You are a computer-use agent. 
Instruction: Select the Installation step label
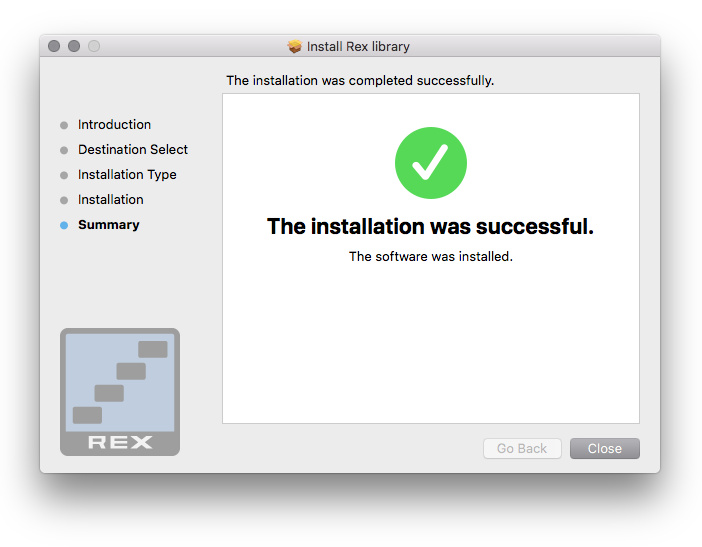pos(111,200)
